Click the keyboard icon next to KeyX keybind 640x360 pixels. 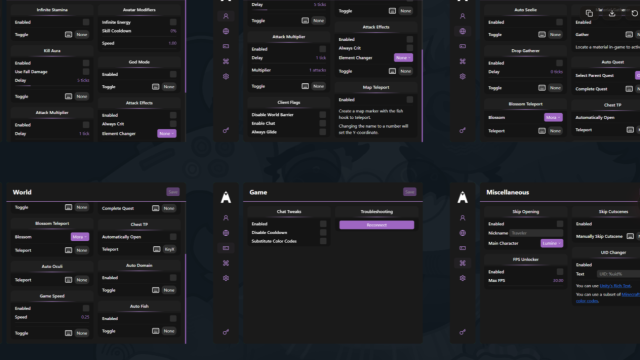[156, 249]
